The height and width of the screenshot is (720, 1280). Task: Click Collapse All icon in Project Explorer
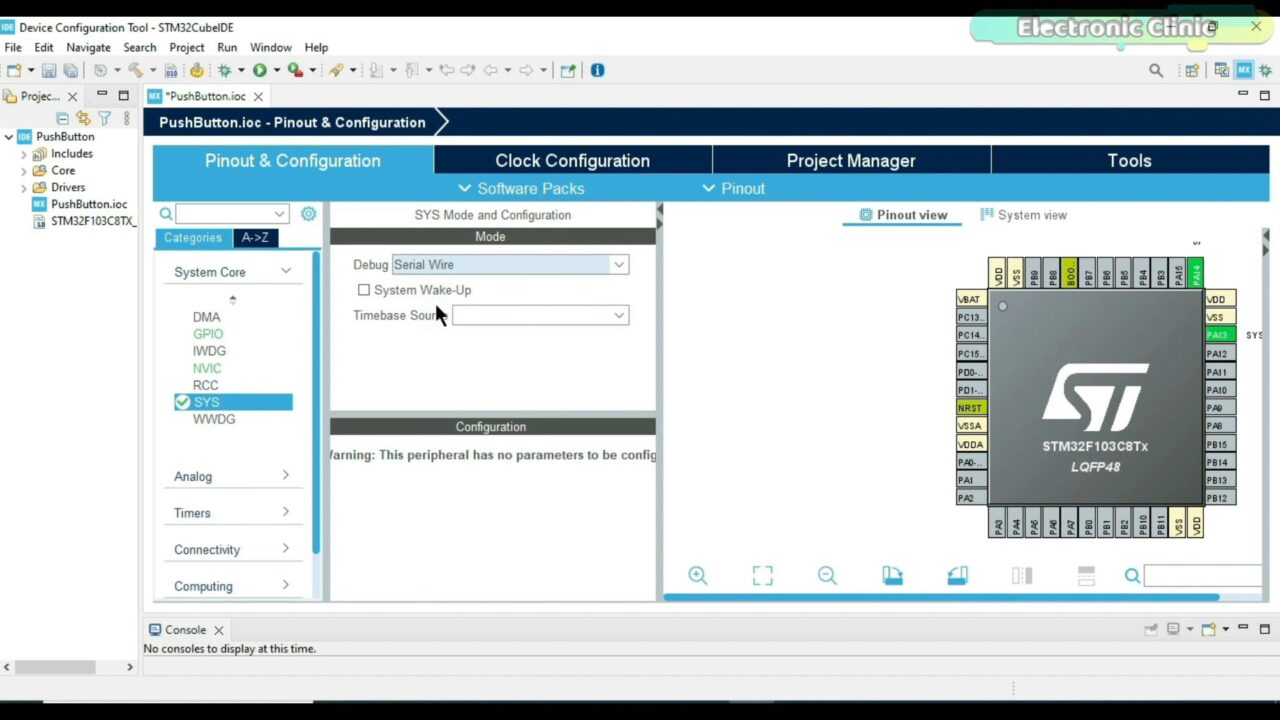62,118
